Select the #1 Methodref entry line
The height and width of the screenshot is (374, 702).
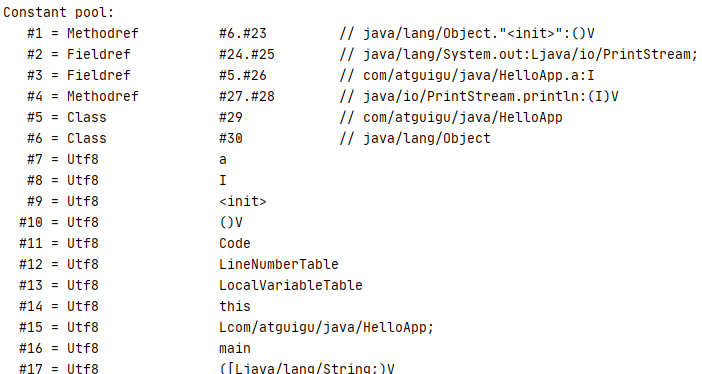click(311, 34)
